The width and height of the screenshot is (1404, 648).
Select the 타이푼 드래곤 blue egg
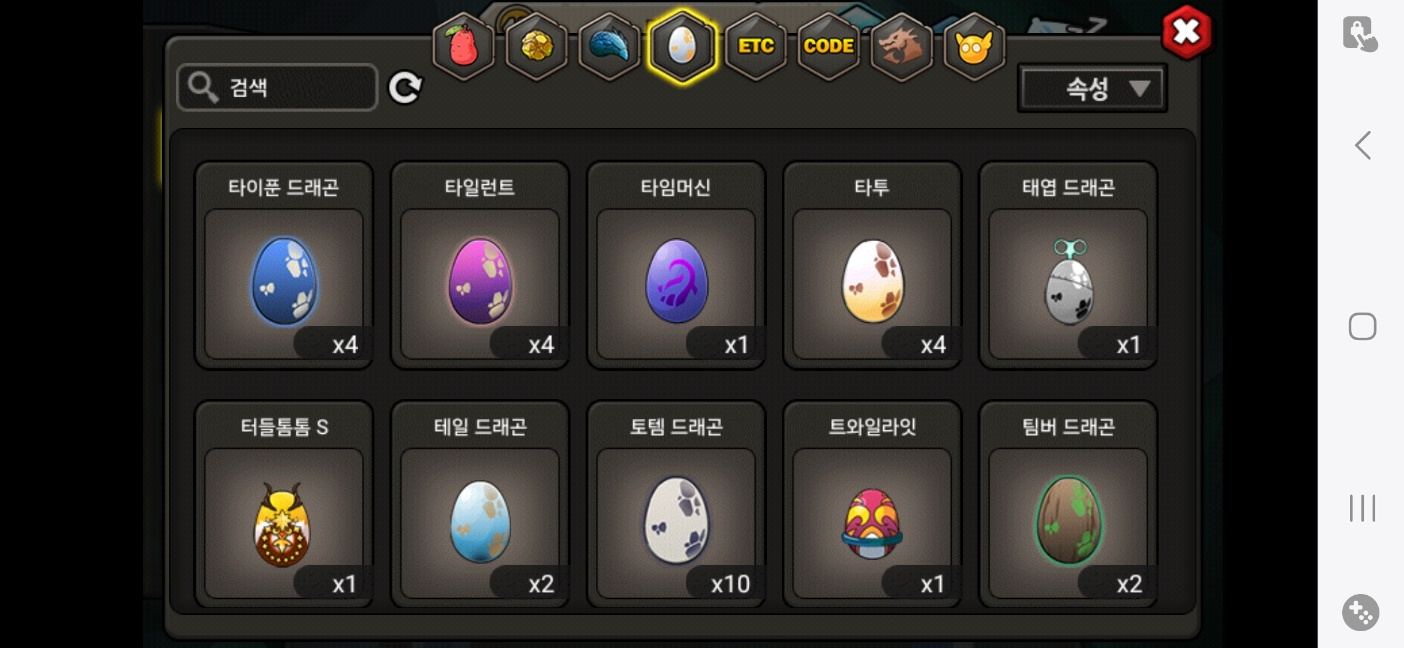[x=284, y=266]
